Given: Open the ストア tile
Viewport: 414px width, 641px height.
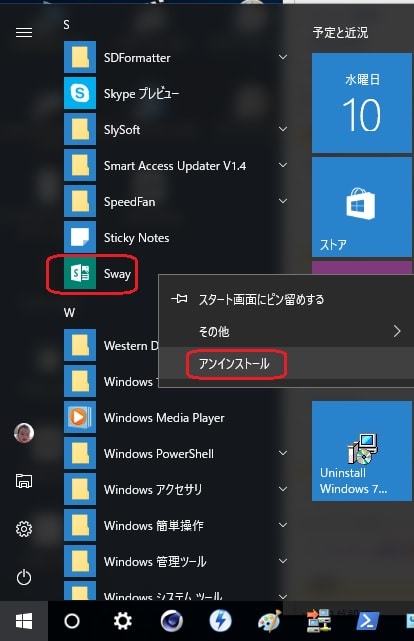Looking at the screenshot, I should tap(362, 207).
